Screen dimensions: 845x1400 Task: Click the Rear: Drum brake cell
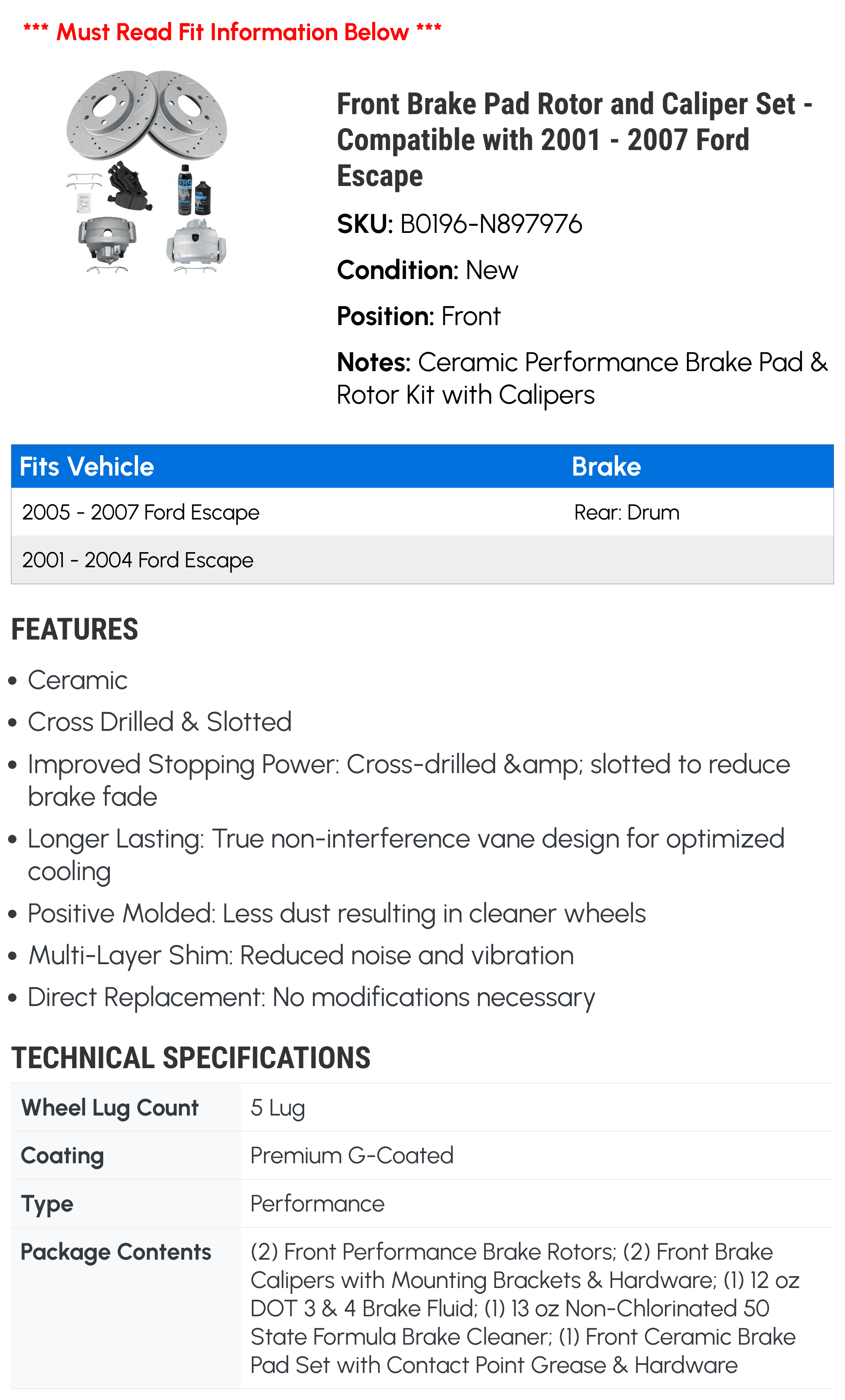[x=627, y=512]
